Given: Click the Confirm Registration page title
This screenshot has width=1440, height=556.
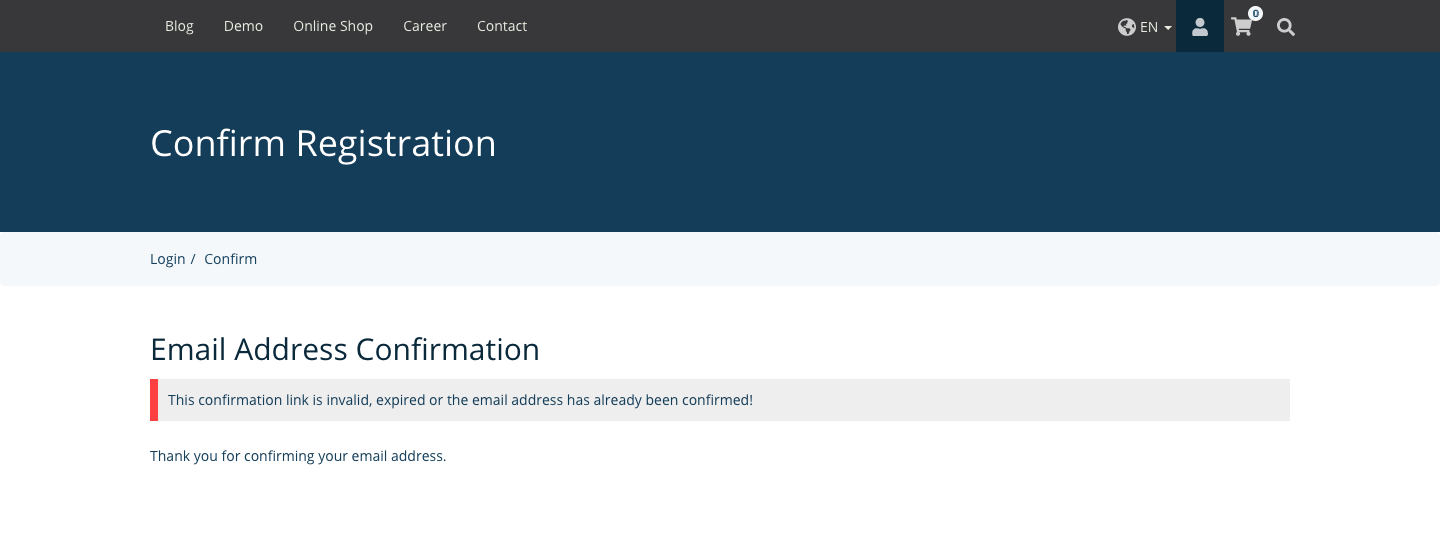Looking at the screenshot, I should 323,144.
